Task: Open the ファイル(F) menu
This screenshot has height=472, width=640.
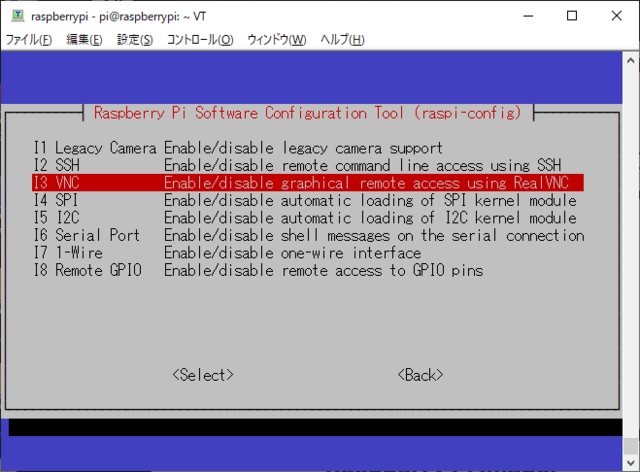Action: [29, 40]
